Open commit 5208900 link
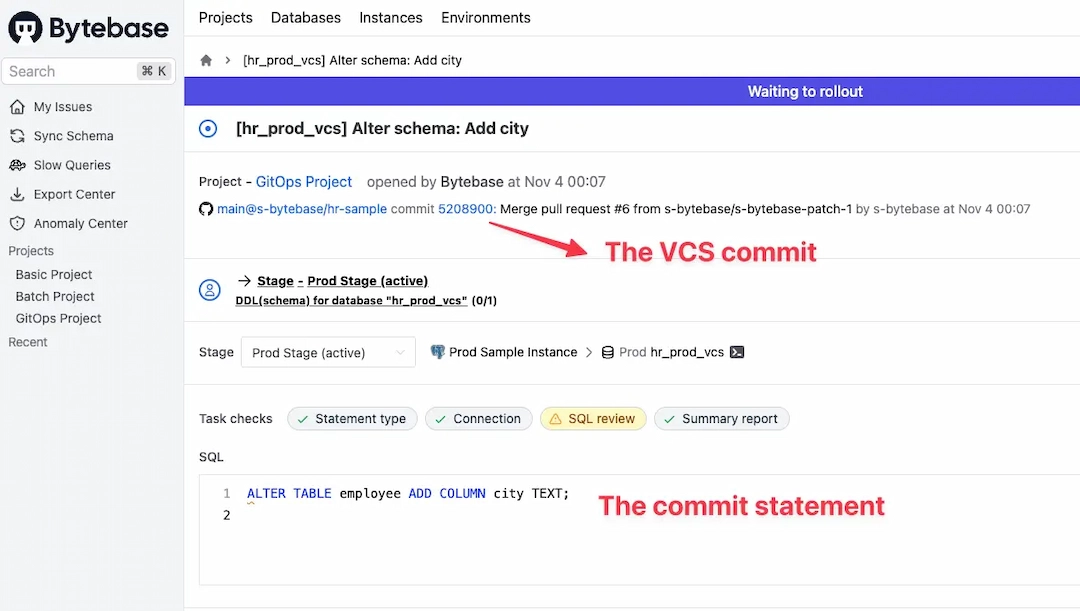Screen dimensions: 1080x611 pos(466,209)
